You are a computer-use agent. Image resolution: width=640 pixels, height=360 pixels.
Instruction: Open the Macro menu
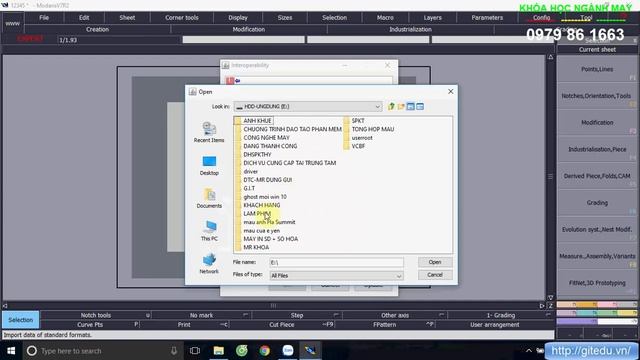click(x=385, y=18)
